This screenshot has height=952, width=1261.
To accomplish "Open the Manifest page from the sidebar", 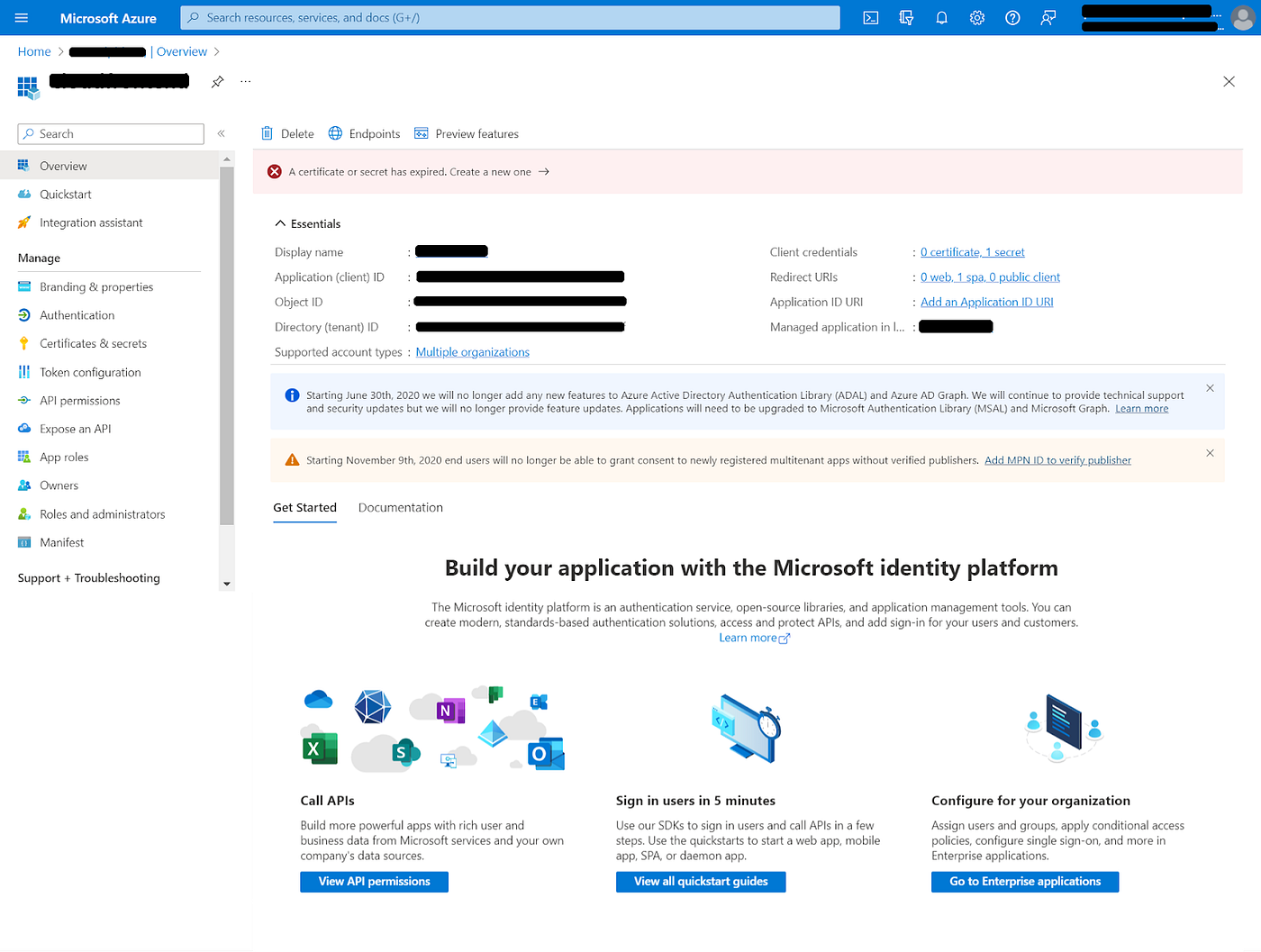I will click(61, 541).
